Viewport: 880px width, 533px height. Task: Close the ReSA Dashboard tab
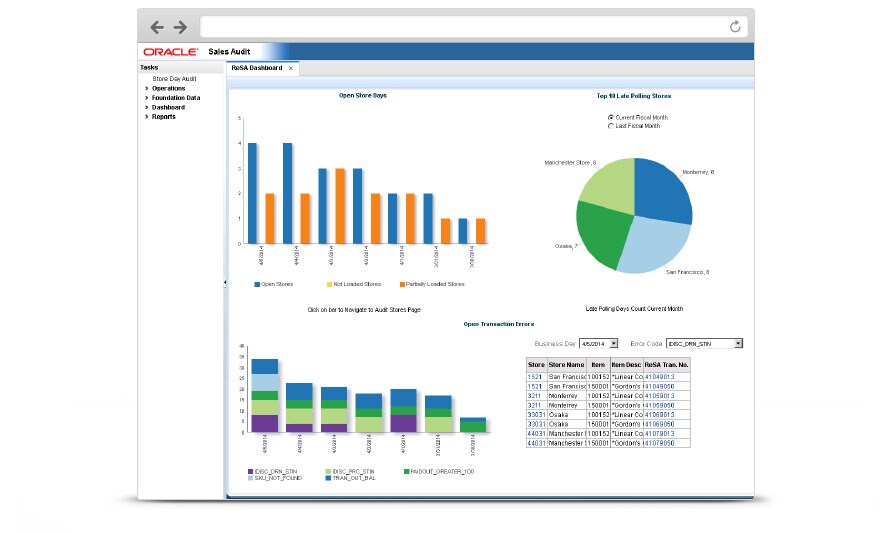tap(291, 68)
